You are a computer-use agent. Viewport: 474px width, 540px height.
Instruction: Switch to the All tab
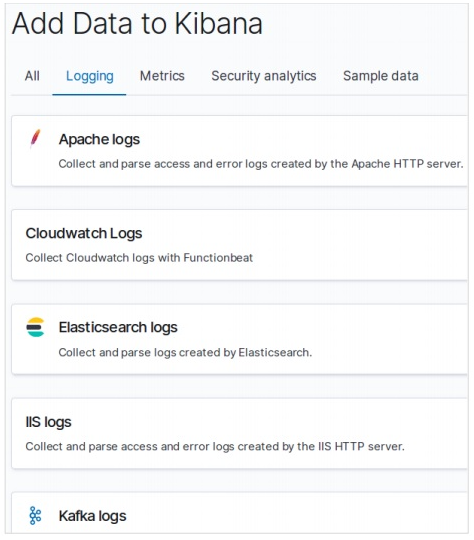coord(32,76)
